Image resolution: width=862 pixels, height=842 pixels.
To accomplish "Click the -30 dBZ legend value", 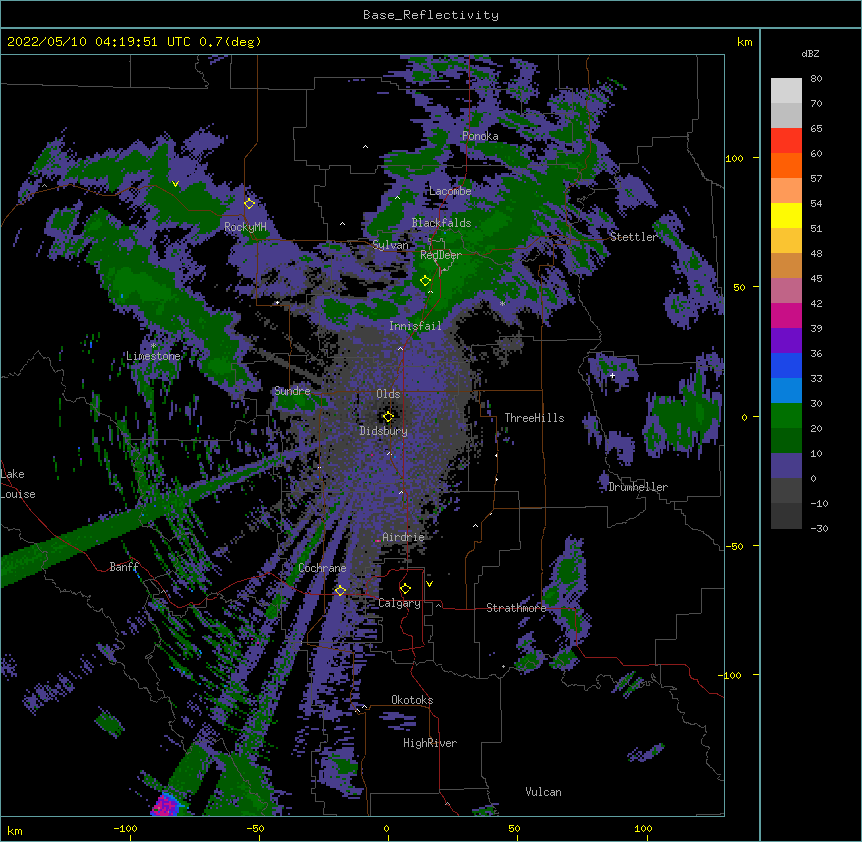I will pyautogui.click(x=819, y=528).
